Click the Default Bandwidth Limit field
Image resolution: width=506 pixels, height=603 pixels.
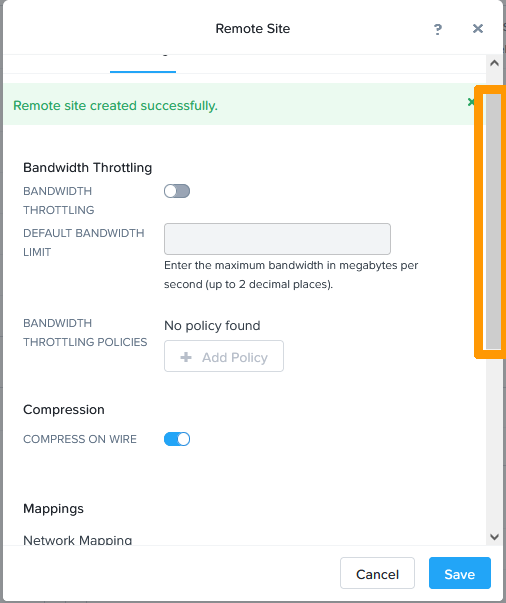click(x=277, y=239)
